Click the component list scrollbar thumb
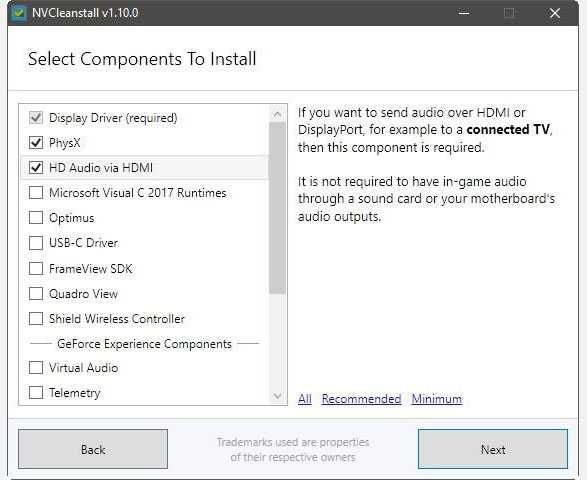 (x=277, y=208)
